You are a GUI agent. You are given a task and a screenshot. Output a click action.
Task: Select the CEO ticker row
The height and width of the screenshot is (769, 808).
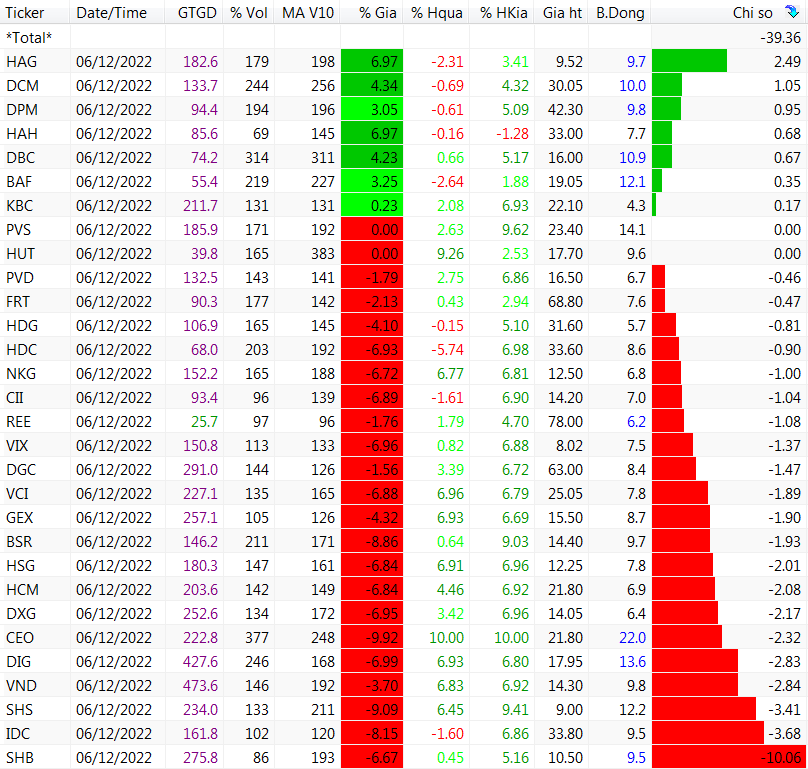404,637
